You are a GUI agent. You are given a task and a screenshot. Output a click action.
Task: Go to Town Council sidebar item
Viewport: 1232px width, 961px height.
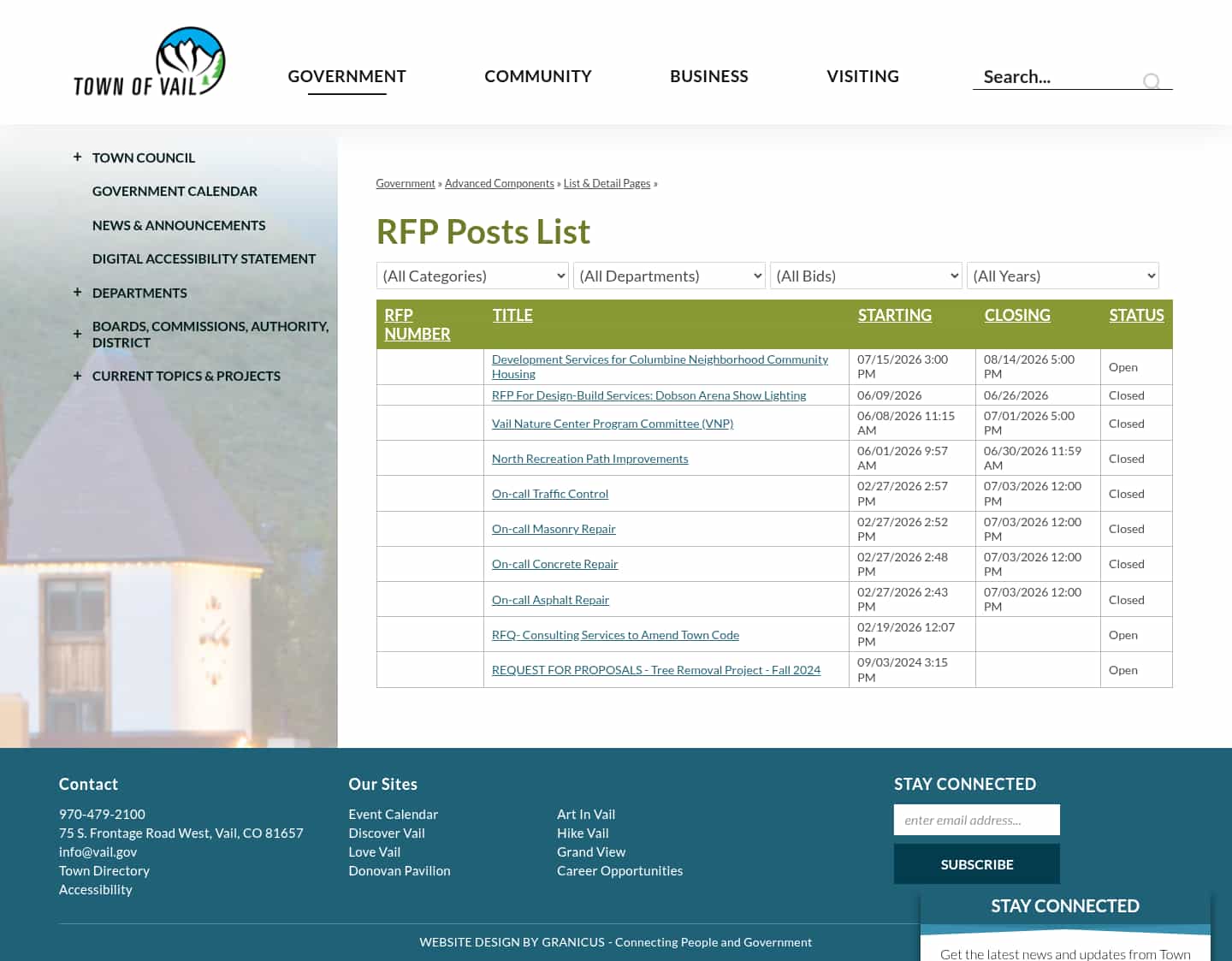tap(144, 157)
